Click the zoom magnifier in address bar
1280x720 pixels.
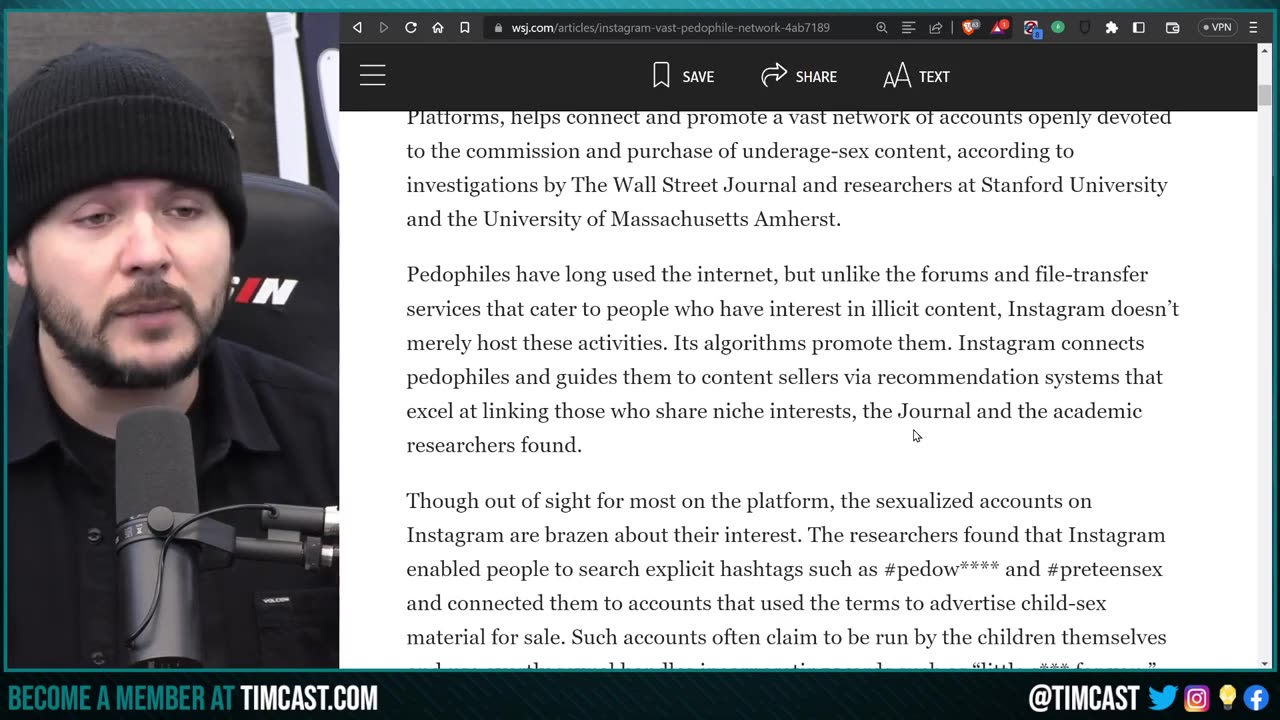click(881, 28)
